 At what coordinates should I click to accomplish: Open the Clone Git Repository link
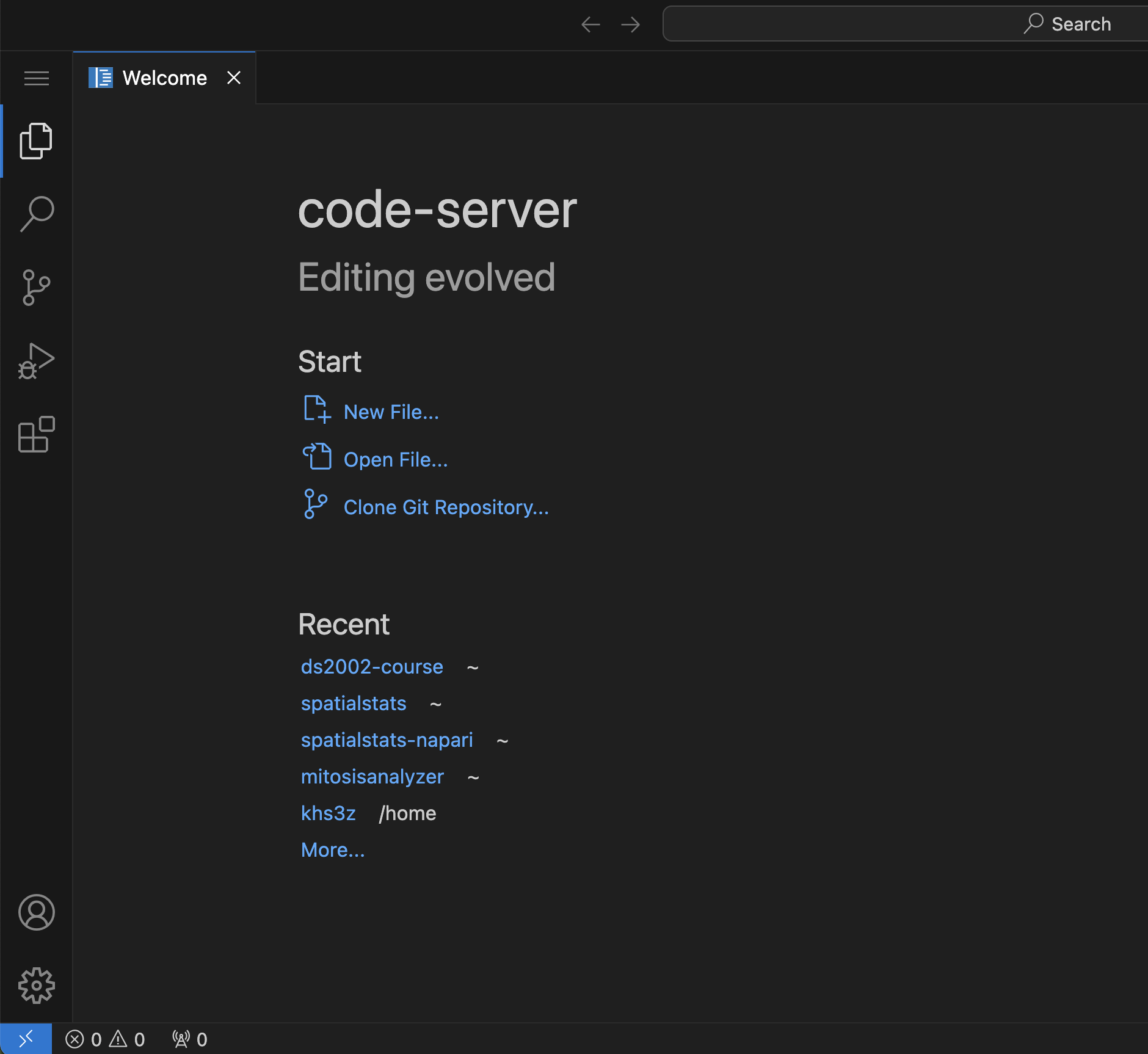pos(445,507)
